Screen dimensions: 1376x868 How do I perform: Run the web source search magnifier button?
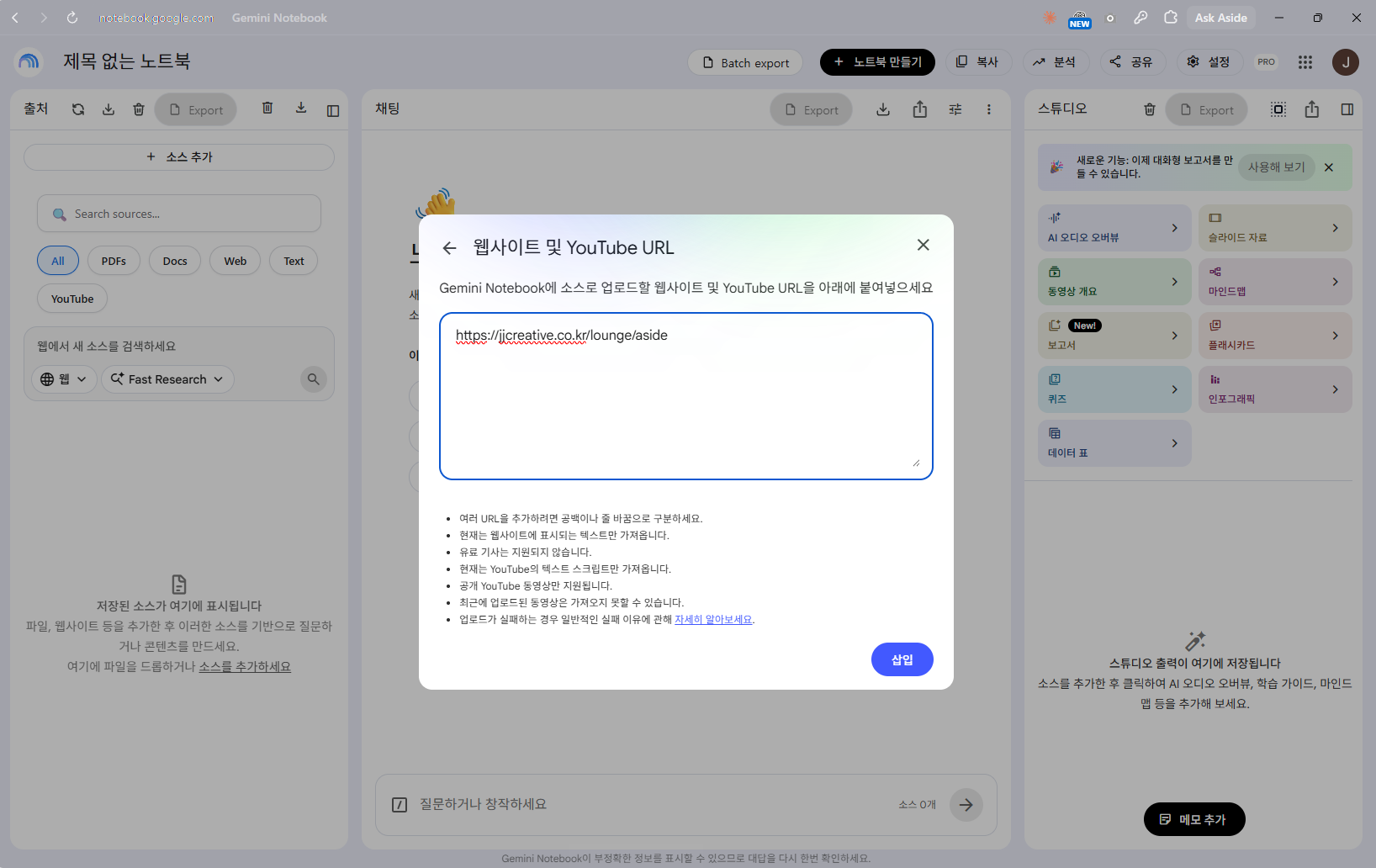point(314,379)
